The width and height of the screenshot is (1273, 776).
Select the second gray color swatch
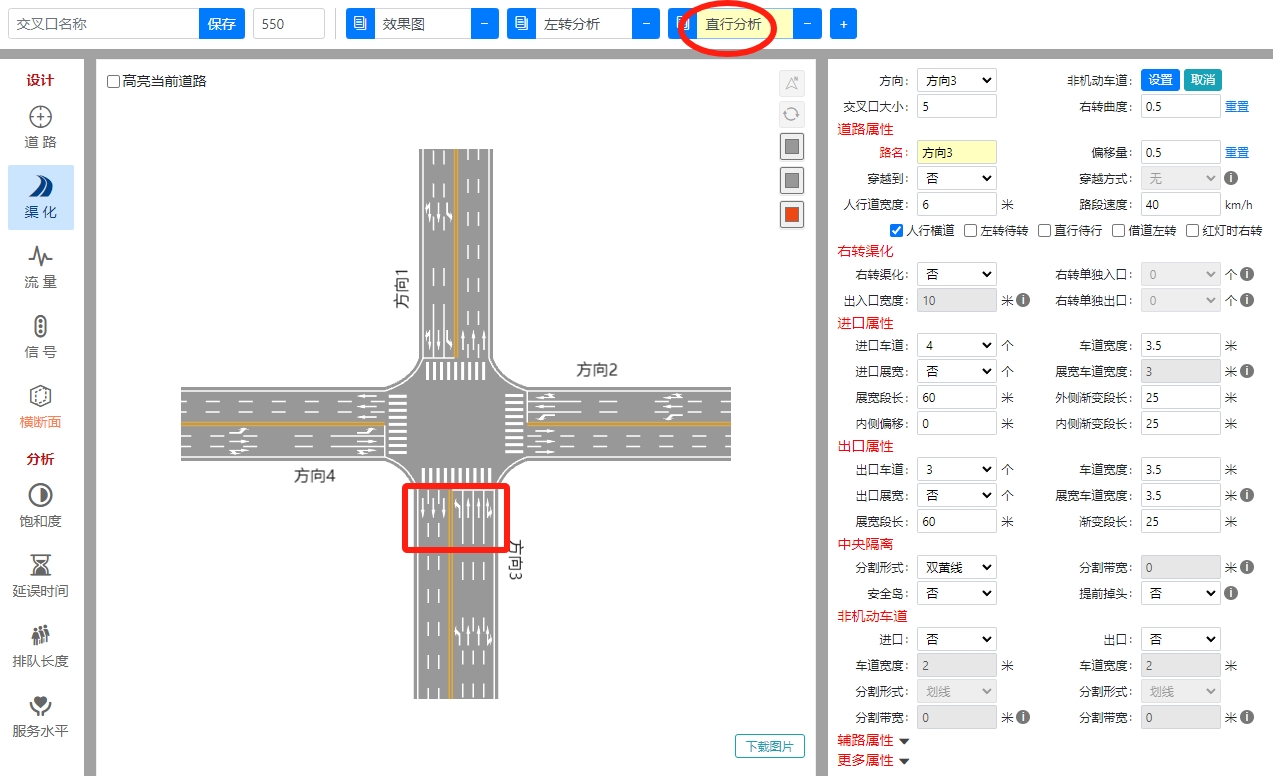(792, 181)
